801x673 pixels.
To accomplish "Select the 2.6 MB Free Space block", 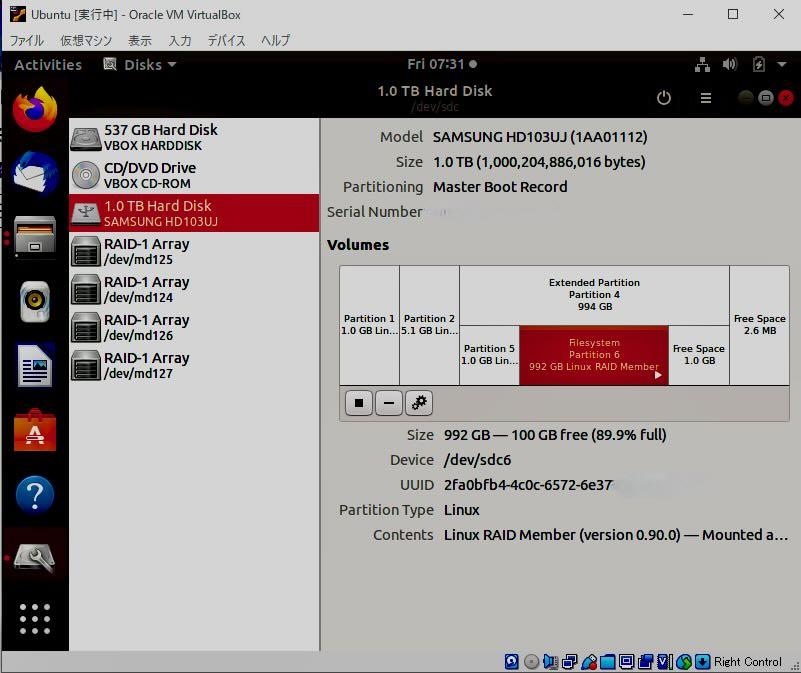I will pos(760,325).
